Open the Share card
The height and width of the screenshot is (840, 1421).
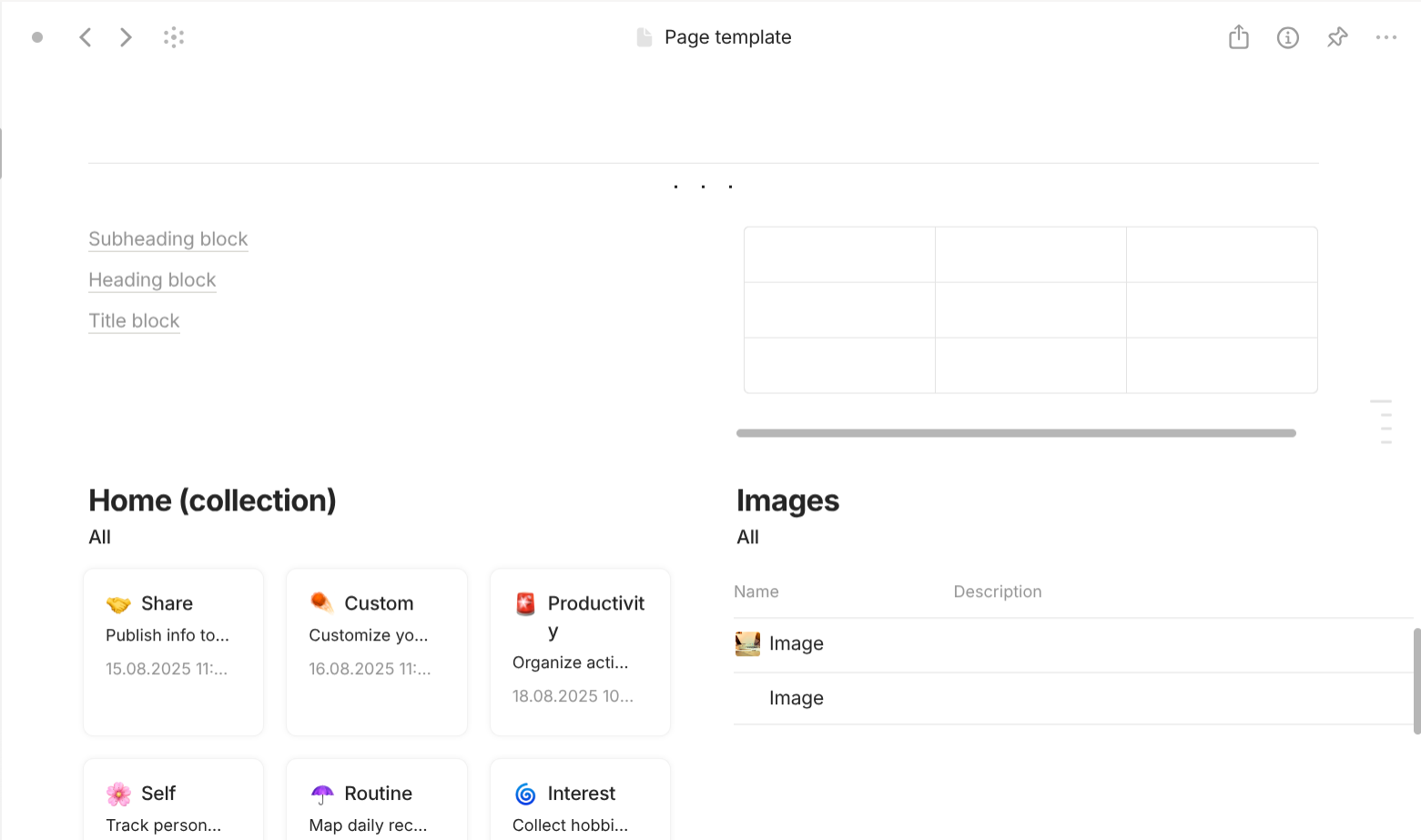coord(173,652)
